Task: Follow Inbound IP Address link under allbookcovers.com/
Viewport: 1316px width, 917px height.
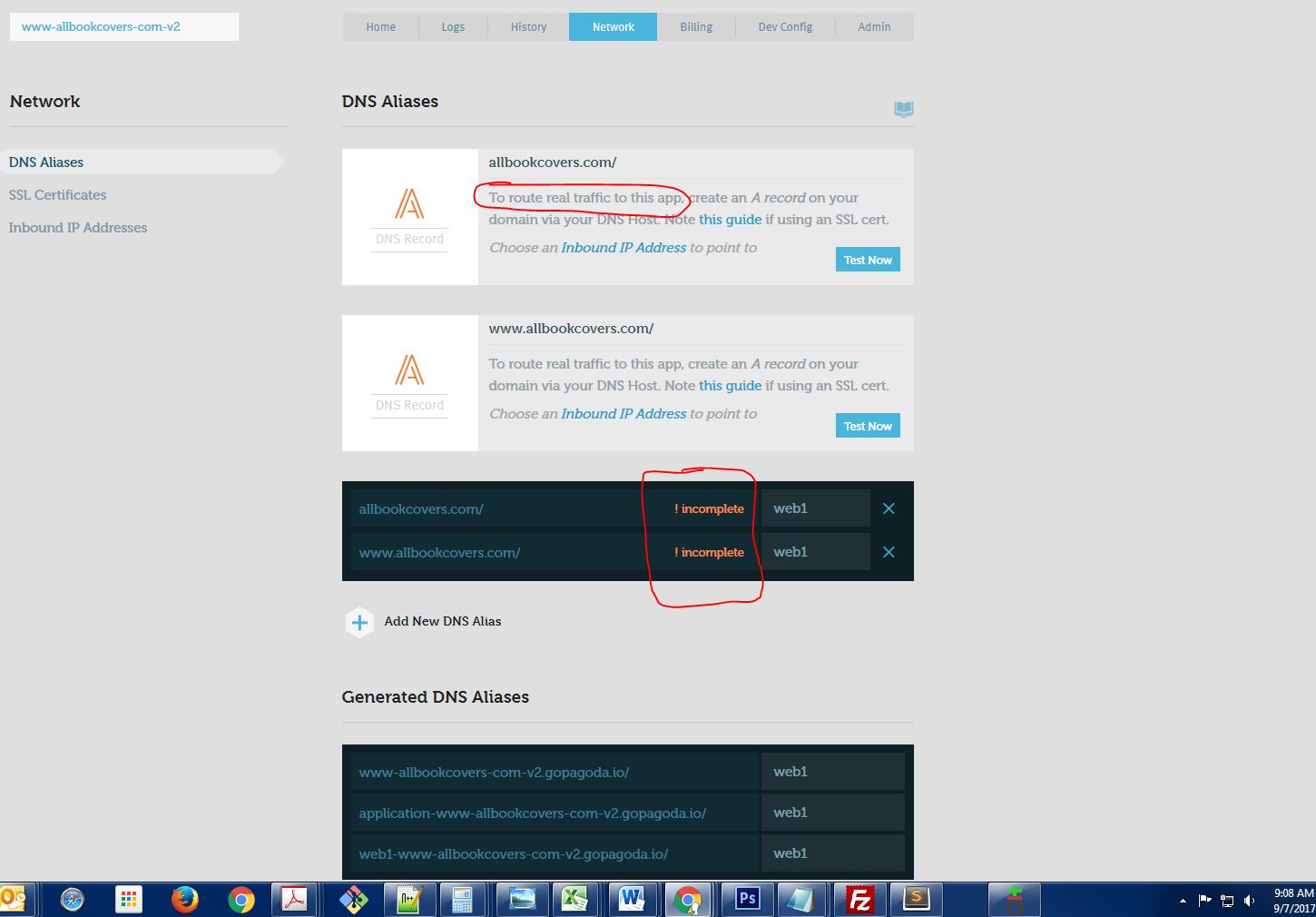Action: [x=624, y=248]
